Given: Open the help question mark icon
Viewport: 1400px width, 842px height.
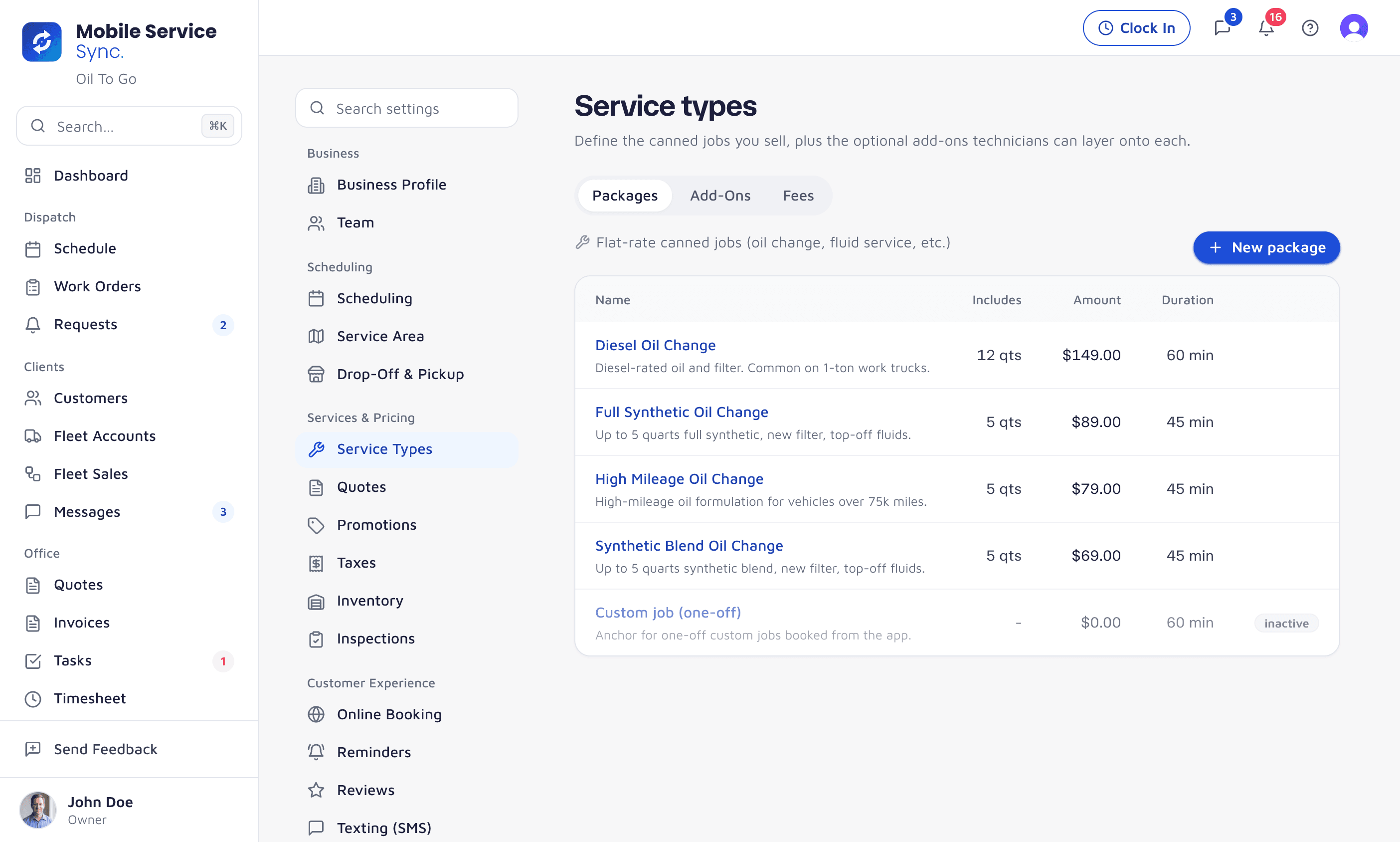Looking at the screenshot, I should point(1310,28).
